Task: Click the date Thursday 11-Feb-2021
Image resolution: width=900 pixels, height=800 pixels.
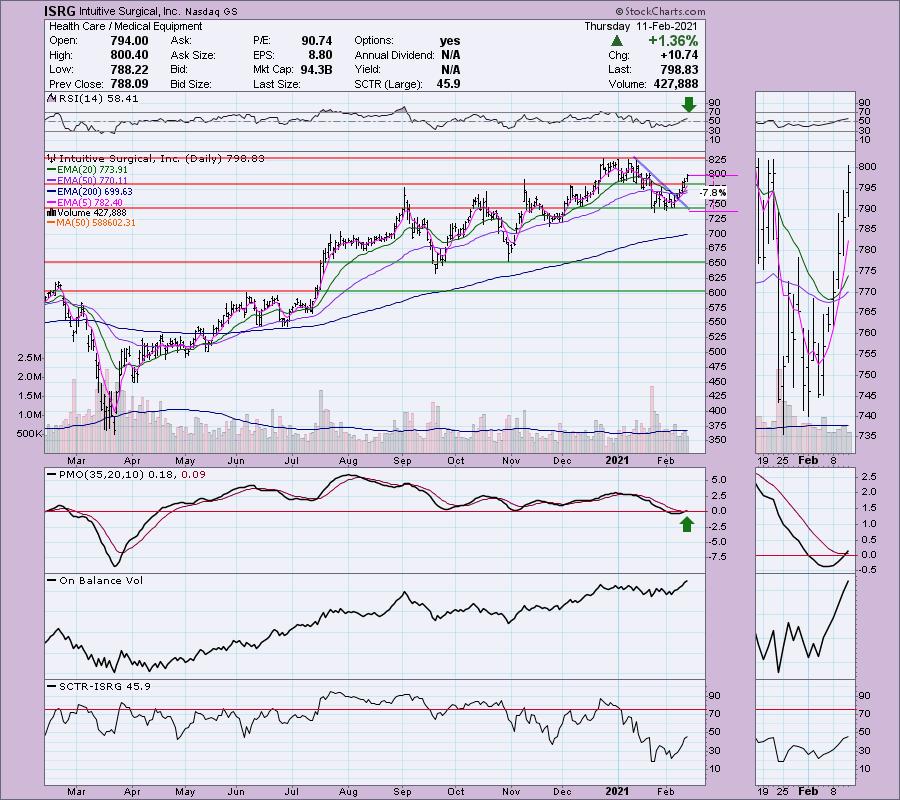Action: pyautogui.click(x=641, y=26)
